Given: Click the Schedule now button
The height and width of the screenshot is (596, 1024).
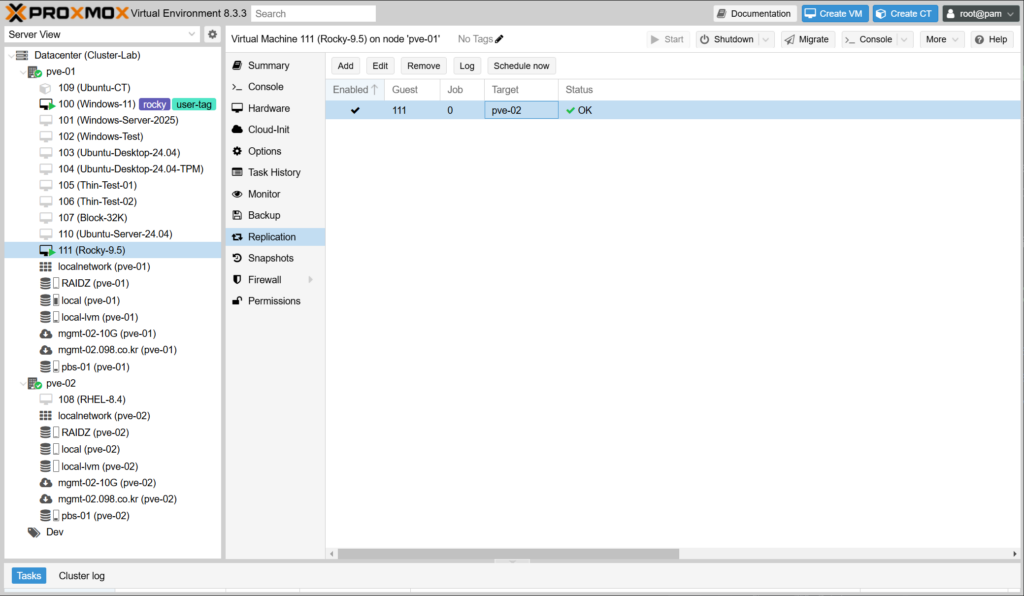Looking at the screenshot, I should pos(521,66).
